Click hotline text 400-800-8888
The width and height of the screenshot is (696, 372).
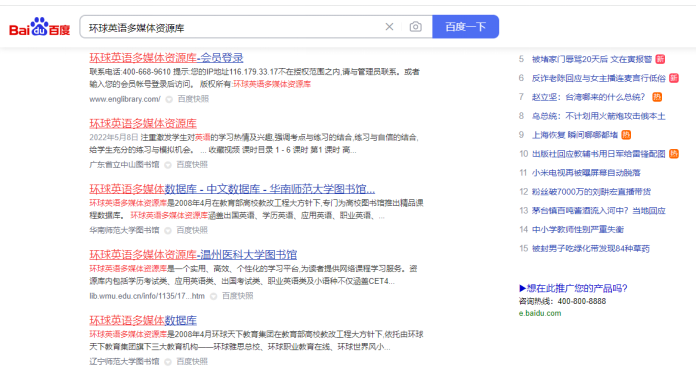pos(581,301)
